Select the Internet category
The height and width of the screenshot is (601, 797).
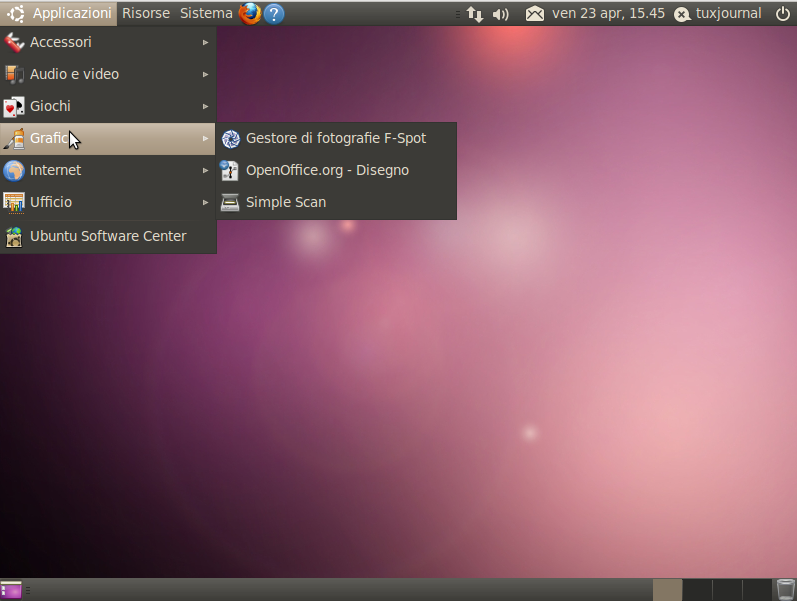[x=108, y=170]
